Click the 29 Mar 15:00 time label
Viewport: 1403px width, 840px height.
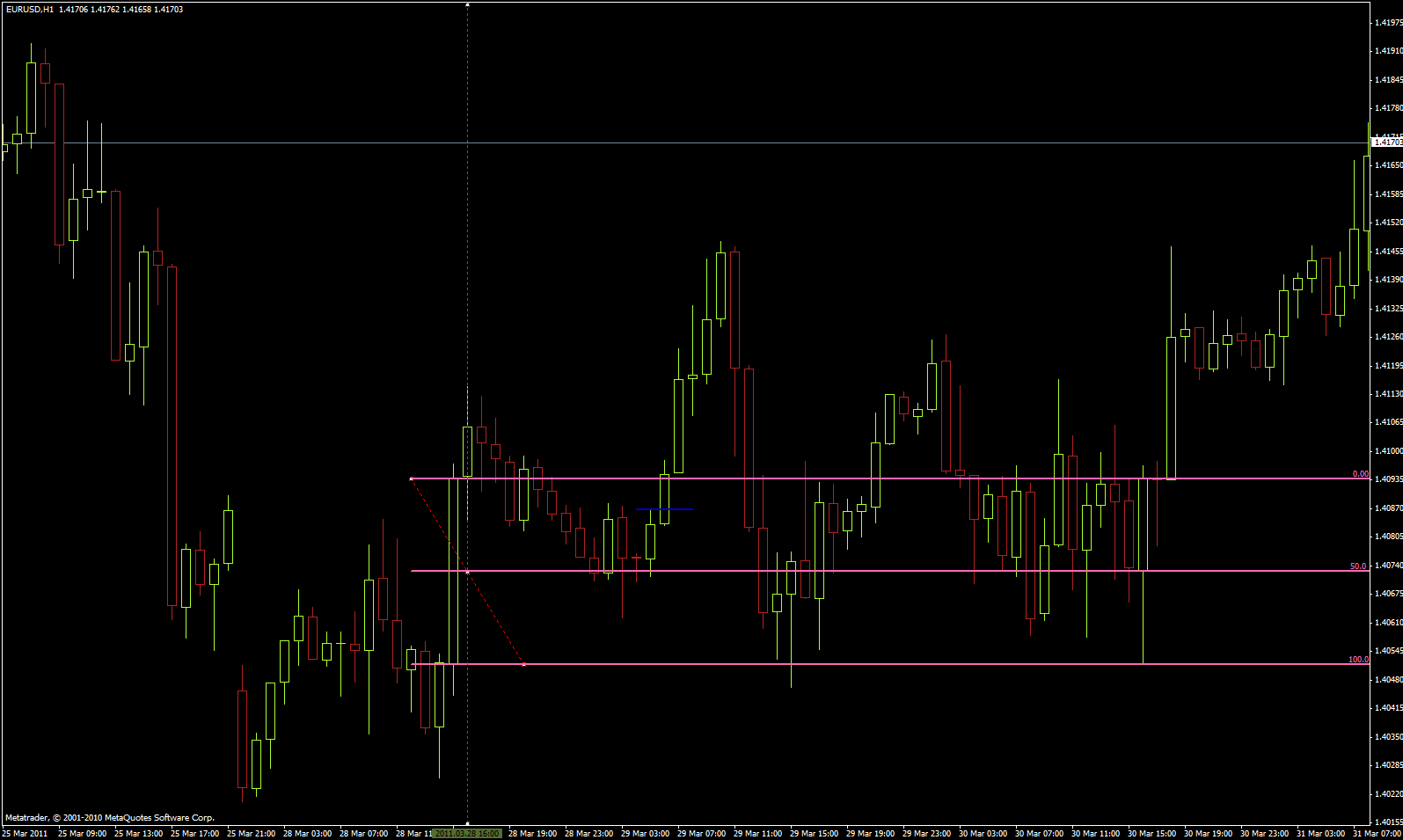[814, 834]
